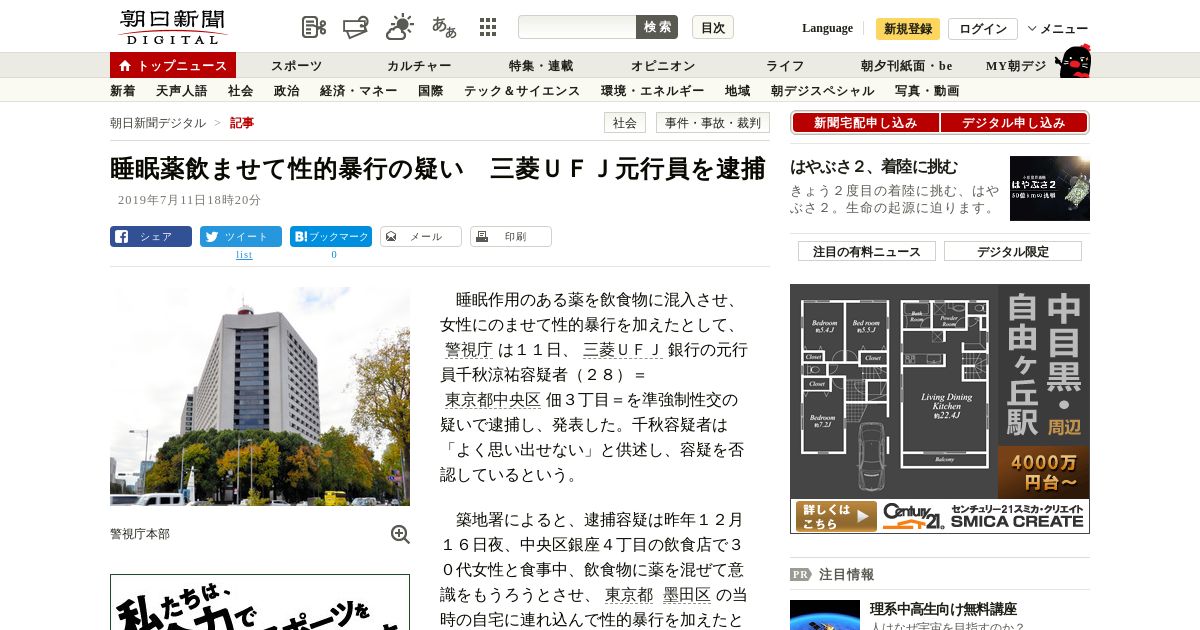Open カルチャー tab
Image resolution: width=1200 pixels, height=630 pixels.
pos(419,66)
